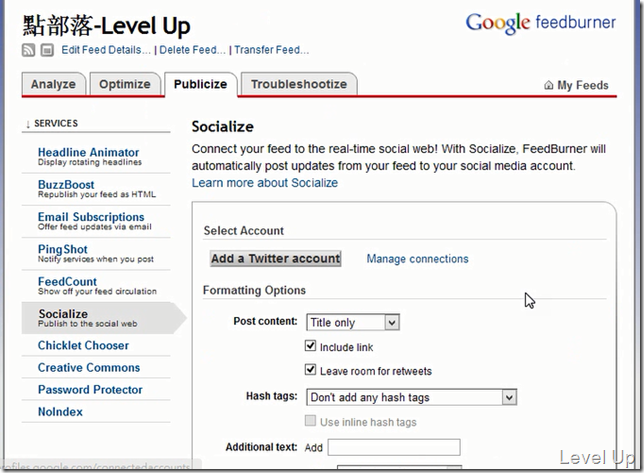This screenshot has width=644, height=473.
Task: Switch to the Analyze tab
Action: pos(53,84)
